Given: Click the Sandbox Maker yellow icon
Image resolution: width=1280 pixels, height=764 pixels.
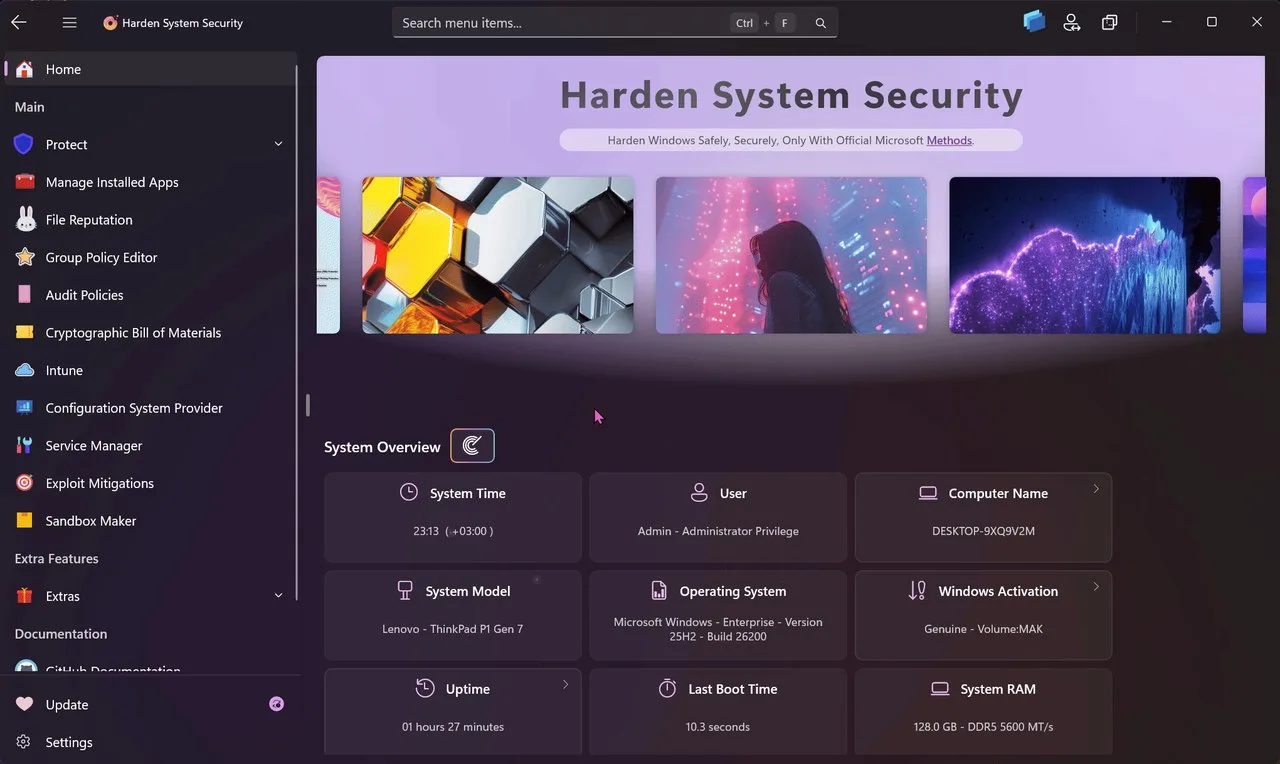Looking at the screenshot, I should pos(24,520).
